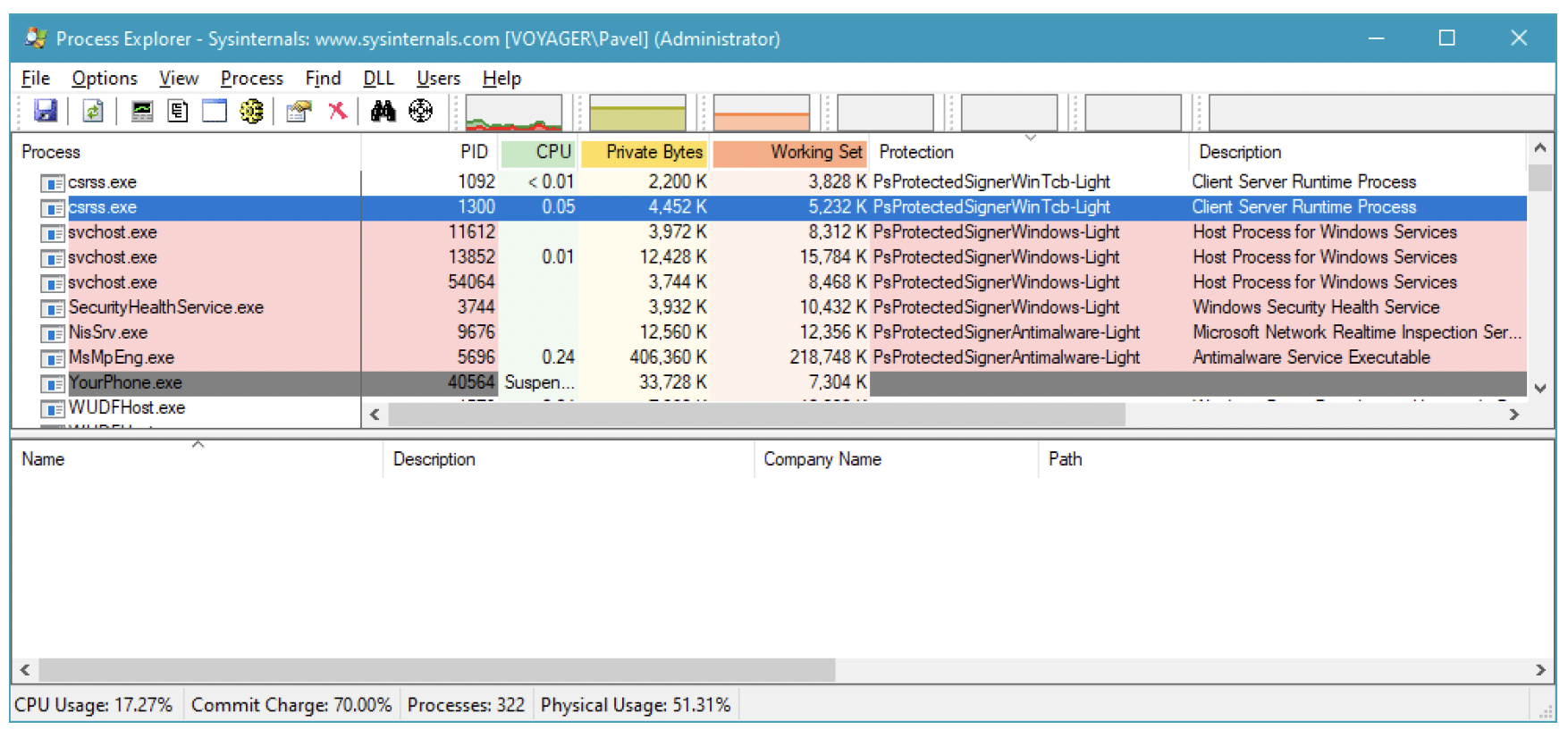The image size is (1568, 738).
Task: Sort by the Private Bytes column header
Action: [645, 152]
